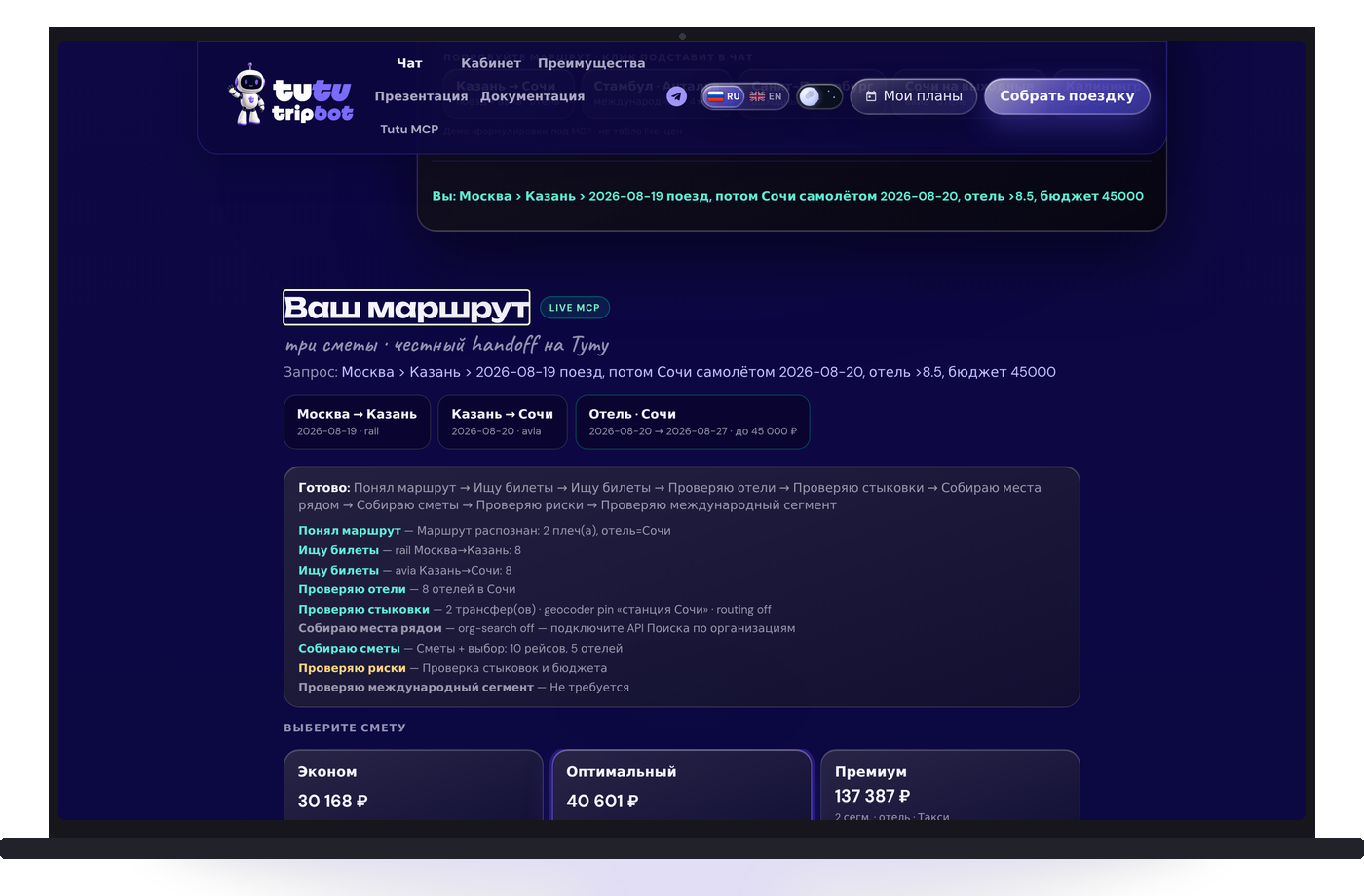Click the Понял маршрут status line

pyautogui.click(x=484, y=531)
